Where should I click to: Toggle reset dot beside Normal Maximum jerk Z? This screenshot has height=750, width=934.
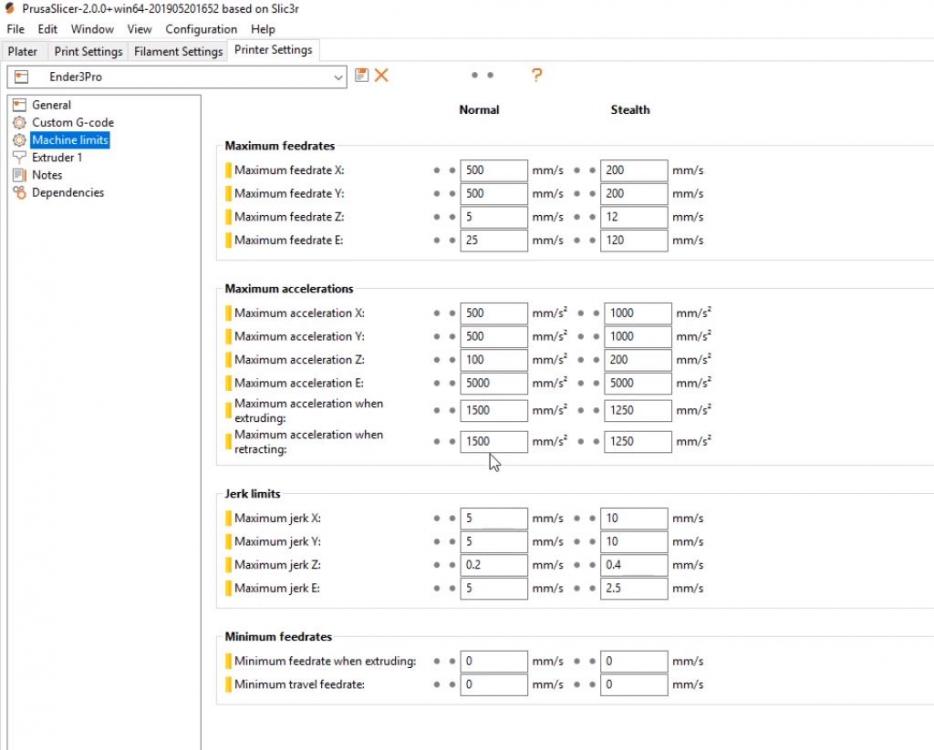point(452,565)
